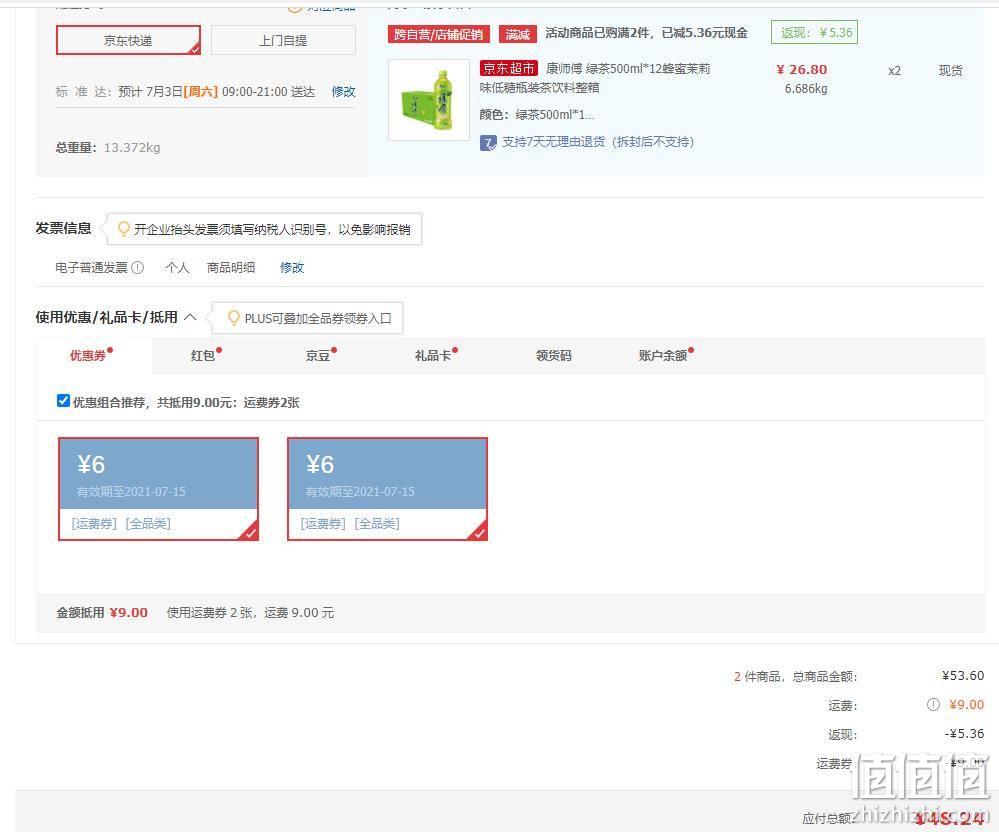Click the 商品明细 invoice content text

tap(231, 268)
